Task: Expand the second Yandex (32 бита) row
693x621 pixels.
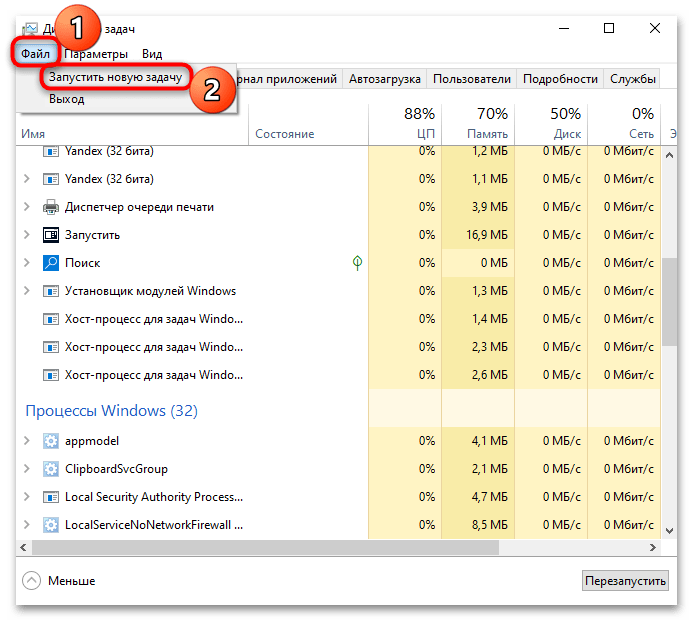Action: [x=27, y=179]
